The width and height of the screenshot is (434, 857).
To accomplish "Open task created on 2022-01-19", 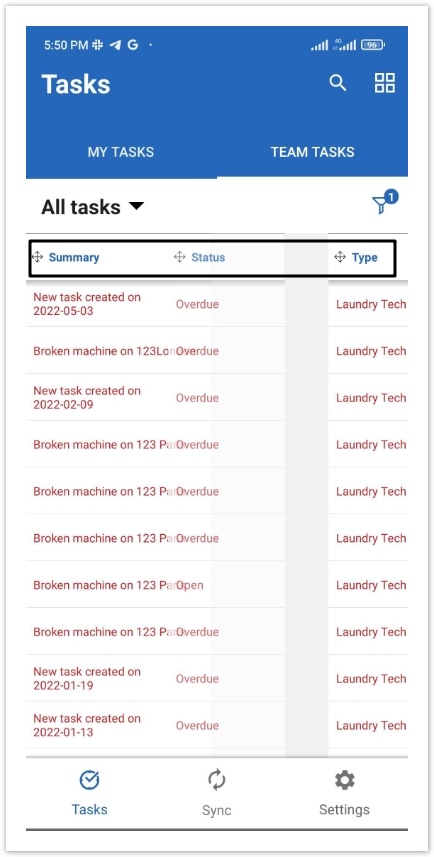I will 217,678.
